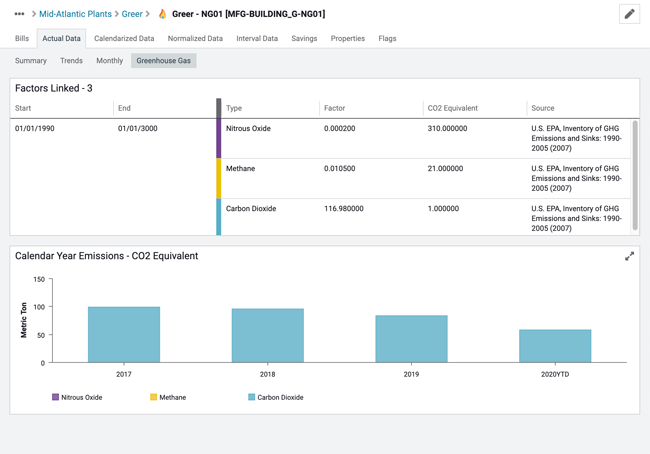650x454 pixels.
Task: Select the Normalized Data tab
Action: point(195,38)
